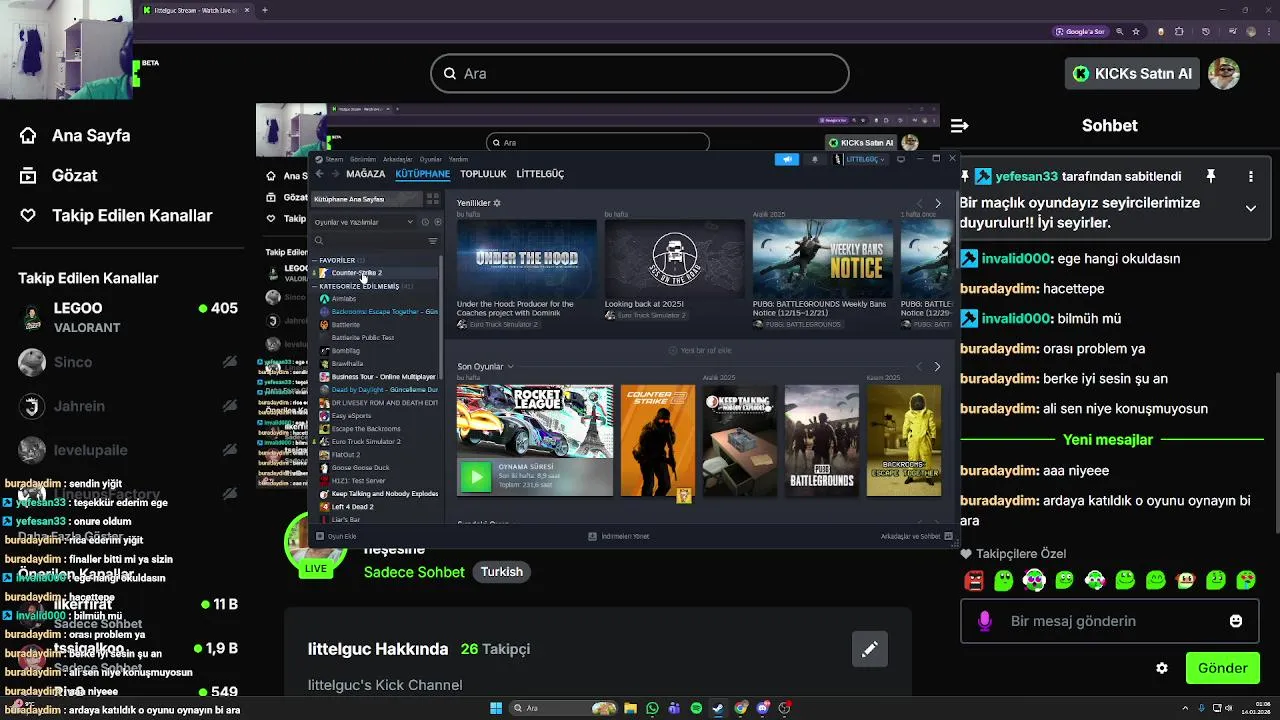Collapse the Kick chat panel icon
The height and width of the screenshot is (720, 1280).
pos(960,126)
